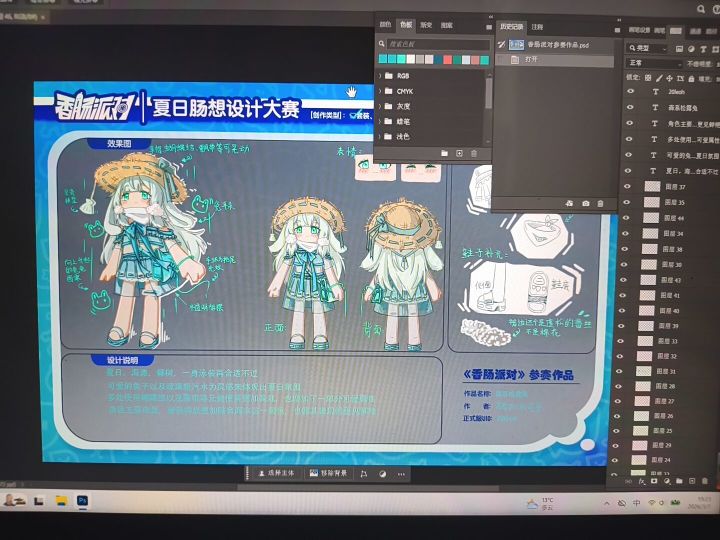Toggle visibility of 图层 24

pyautogui.click(x=615, y=460)
